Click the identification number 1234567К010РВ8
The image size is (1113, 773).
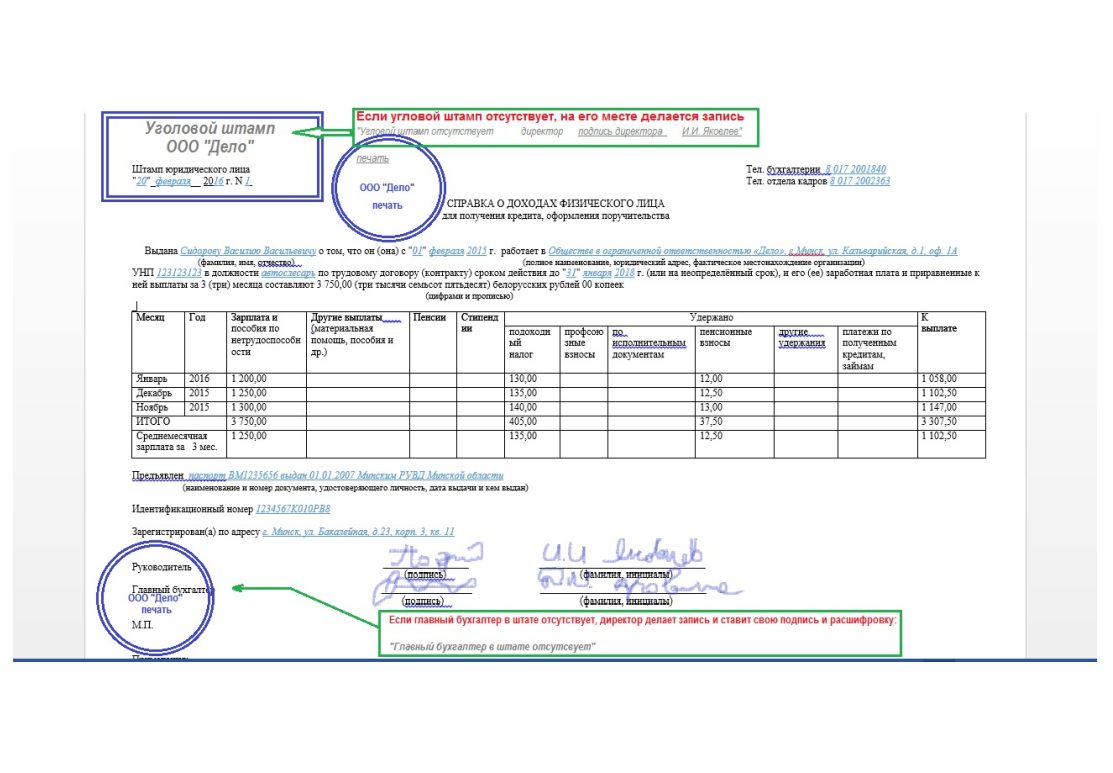point(292,509)
